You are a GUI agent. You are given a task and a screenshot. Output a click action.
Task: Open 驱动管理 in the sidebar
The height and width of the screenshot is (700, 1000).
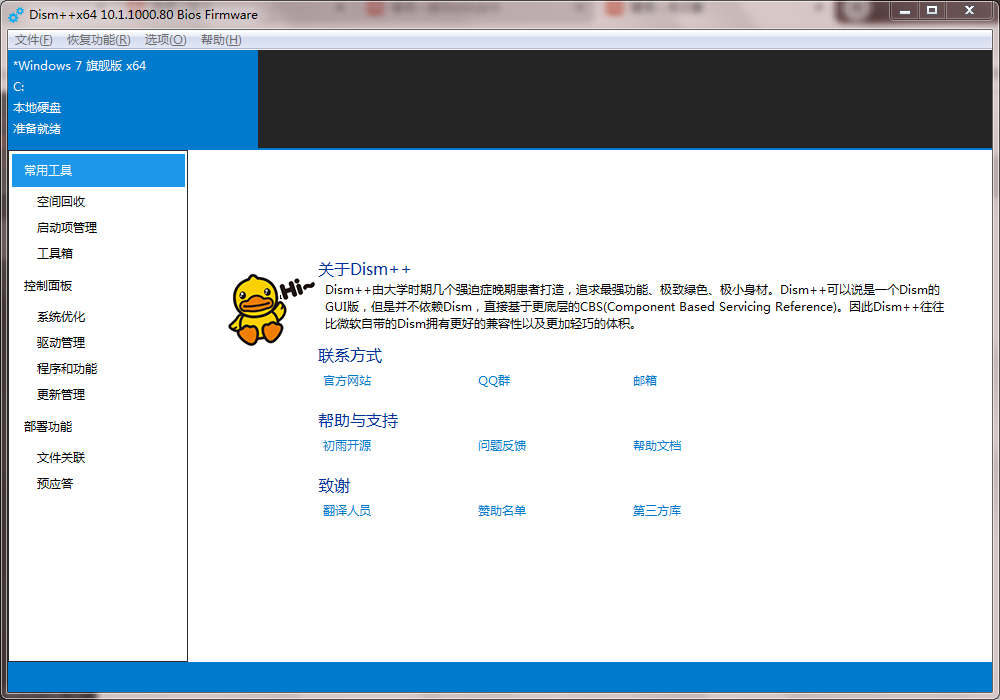click(x=61, y=342)
